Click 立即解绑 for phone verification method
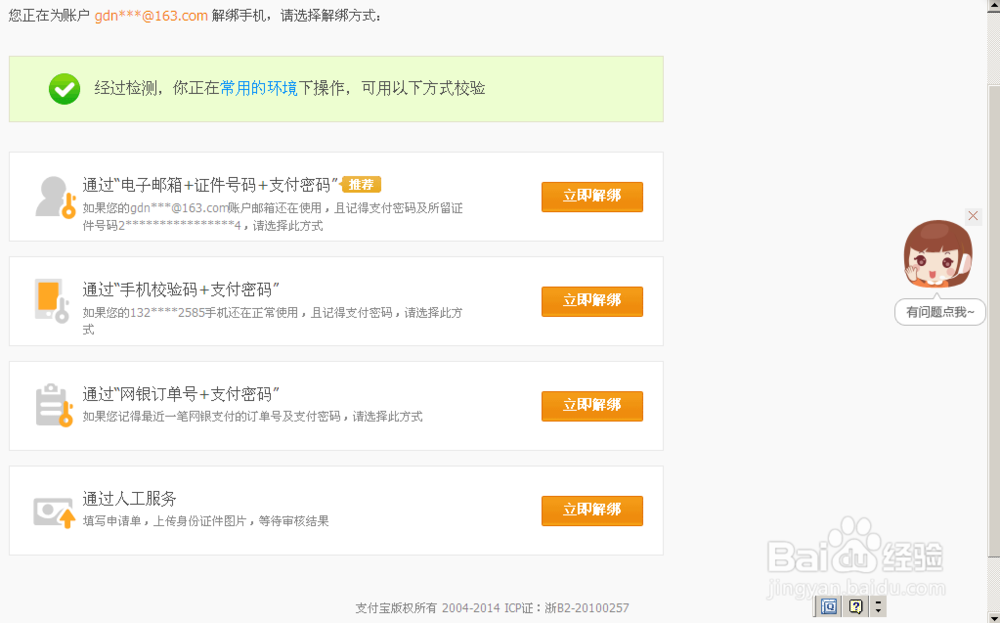 pos(592,301)
